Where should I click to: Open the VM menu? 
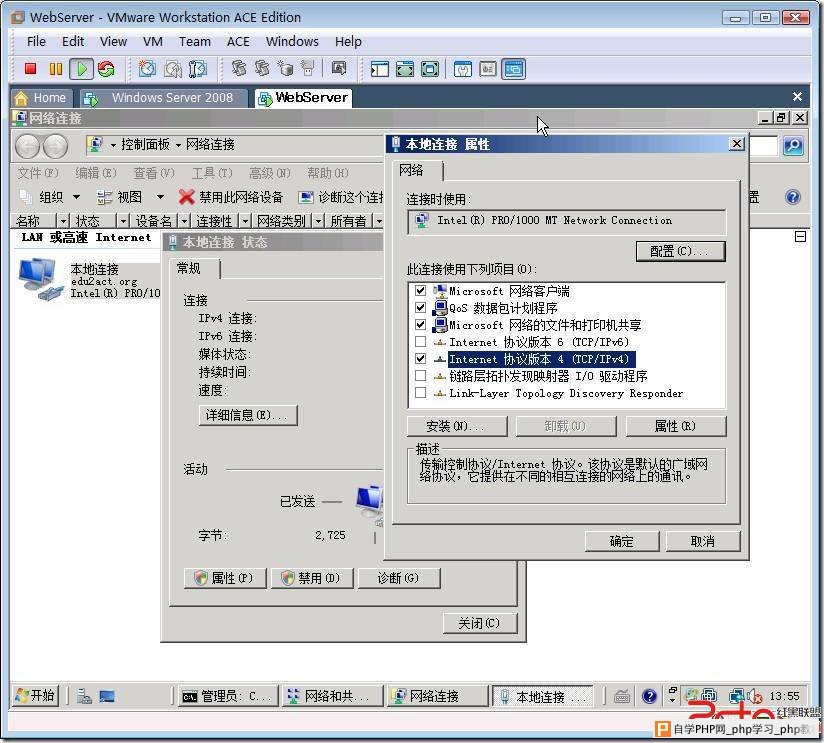(152, 42)
